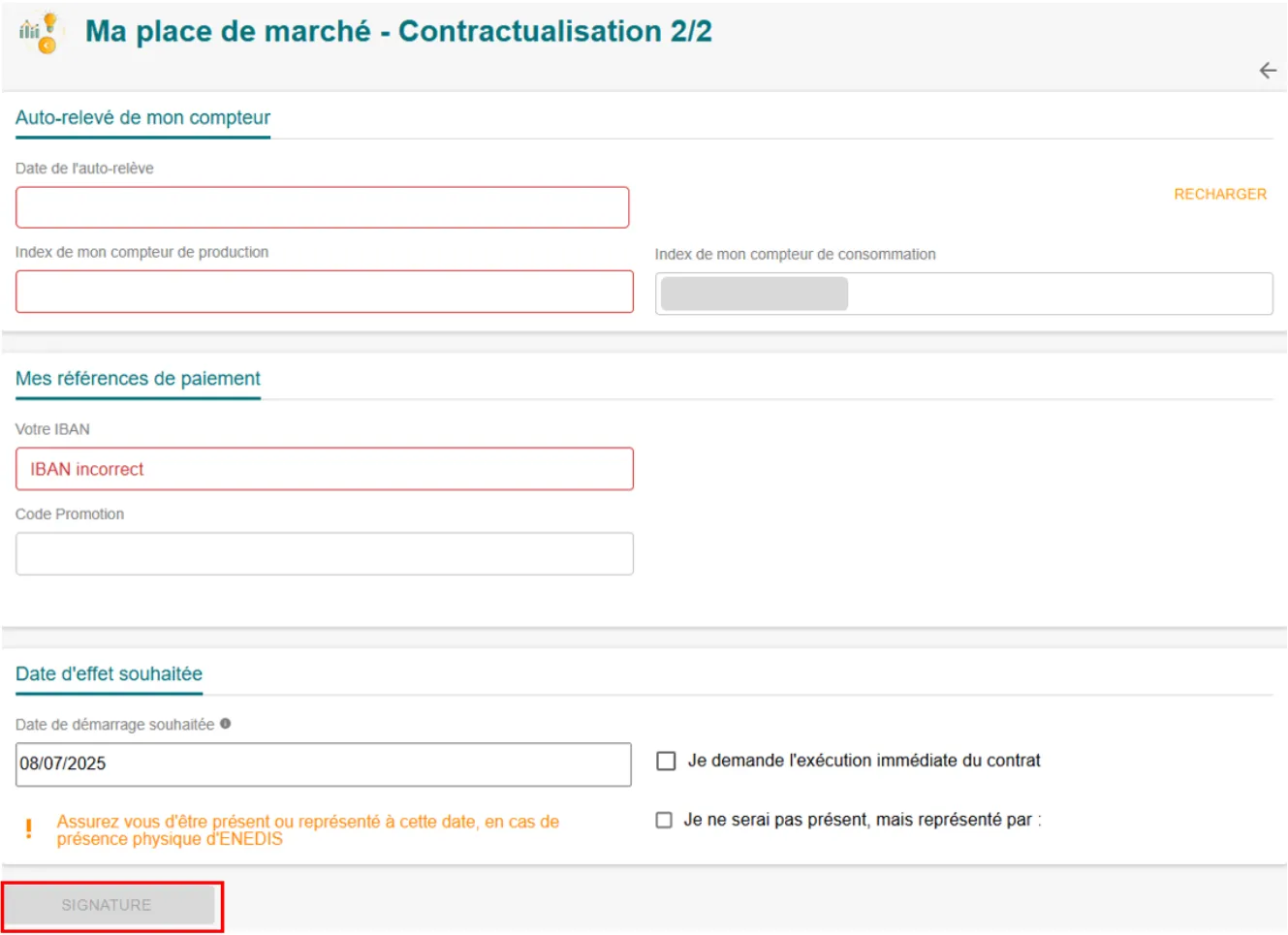This screenshot has height=935, width=1288.
Task: Click the production meter index field
Action: click(x=324, y=292)
